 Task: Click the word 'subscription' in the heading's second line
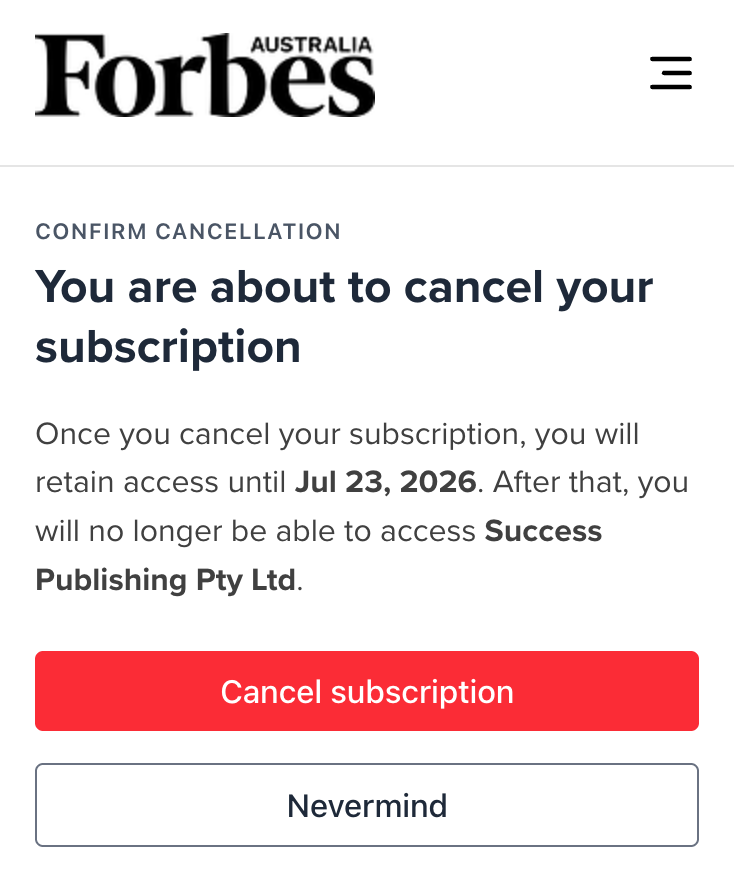(168, 346)
